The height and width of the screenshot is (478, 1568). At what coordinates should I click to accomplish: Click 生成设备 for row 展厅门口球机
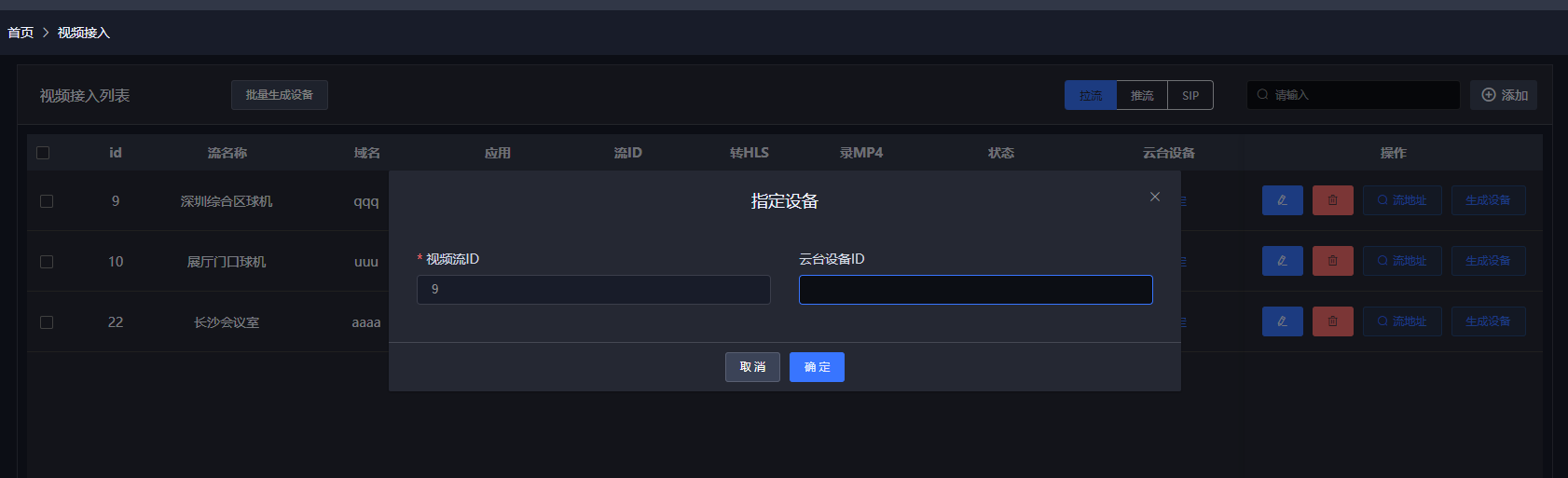(1488, 261)
